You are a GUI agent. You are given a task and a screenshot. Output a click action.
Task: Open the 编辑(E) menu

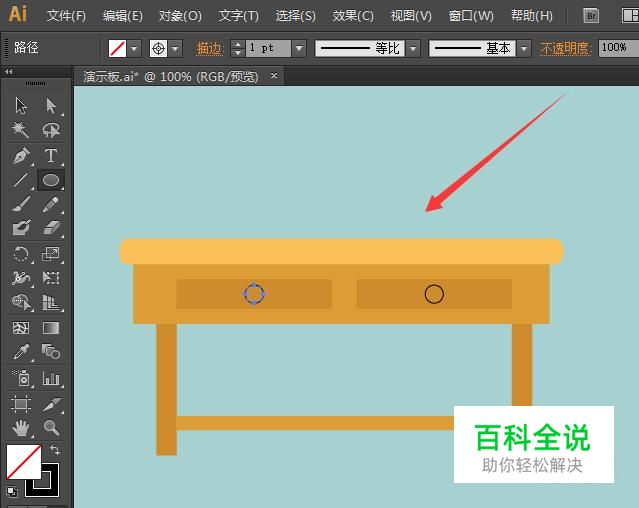click(123, 16)
